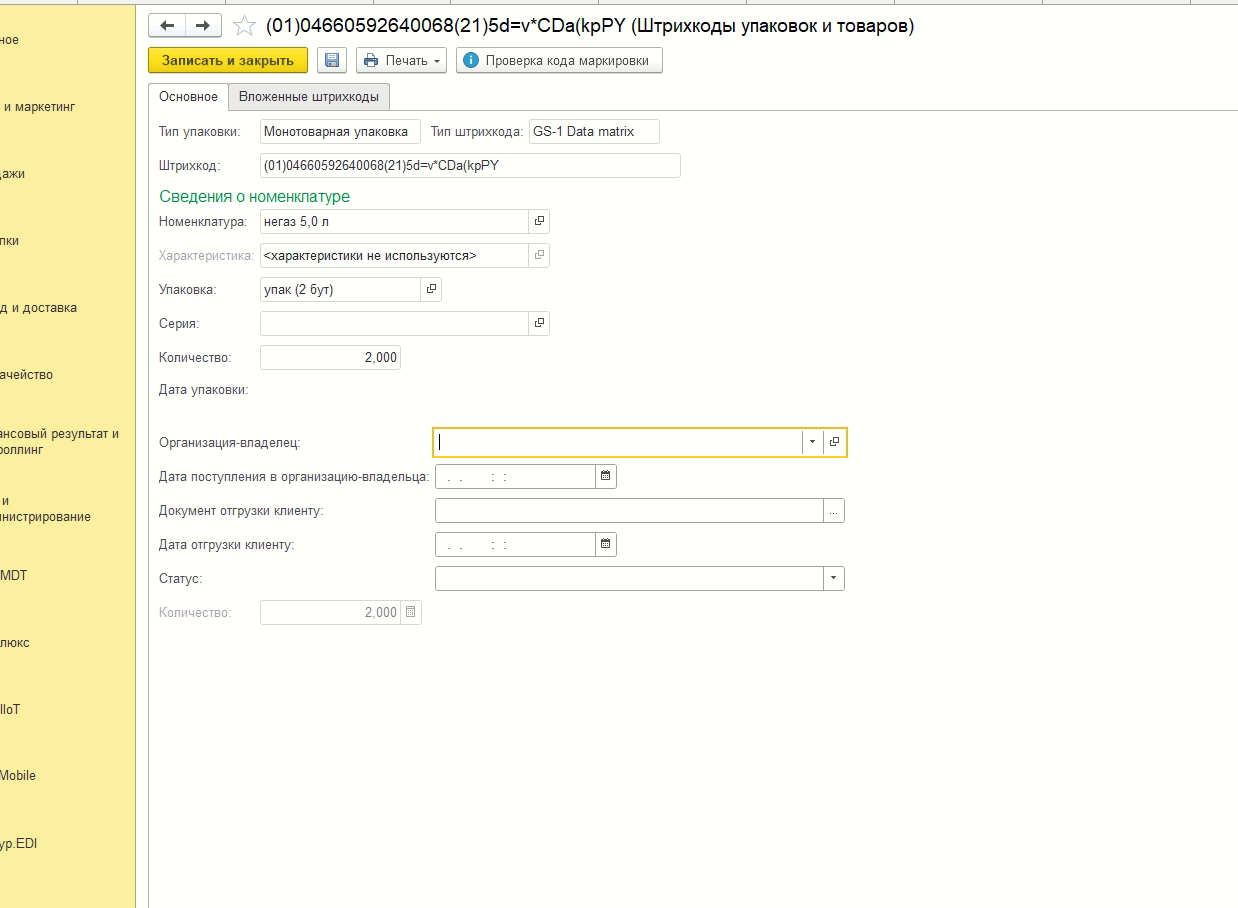This screenshot has height=908, width=1238.
Task: Expand the Организация-владелец dropdown list
Action: (x=812, y=442)
